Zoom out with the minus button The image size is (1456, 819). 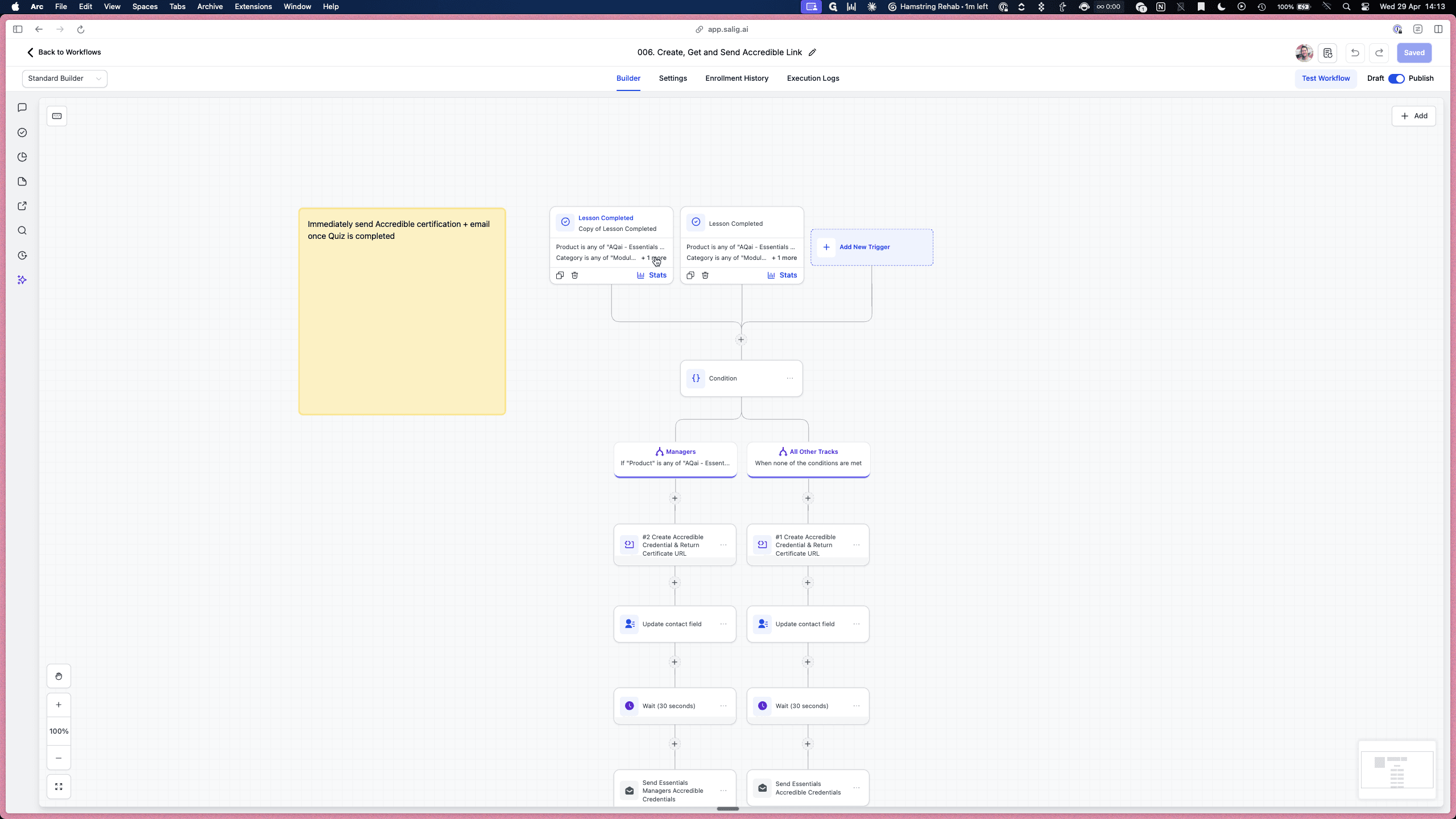pyautogui.click(x=59, y=758)
